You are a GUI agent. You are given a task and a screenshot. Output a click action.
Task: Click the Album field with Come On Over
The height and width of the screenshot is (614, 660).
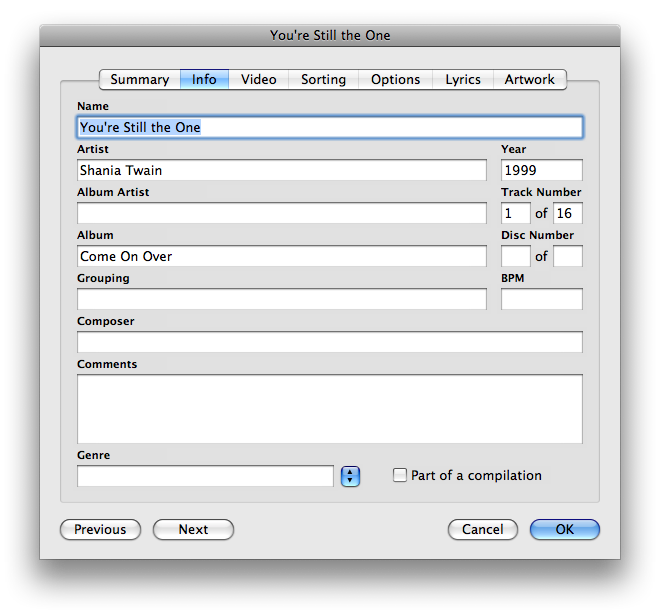(x=282, y=256)
